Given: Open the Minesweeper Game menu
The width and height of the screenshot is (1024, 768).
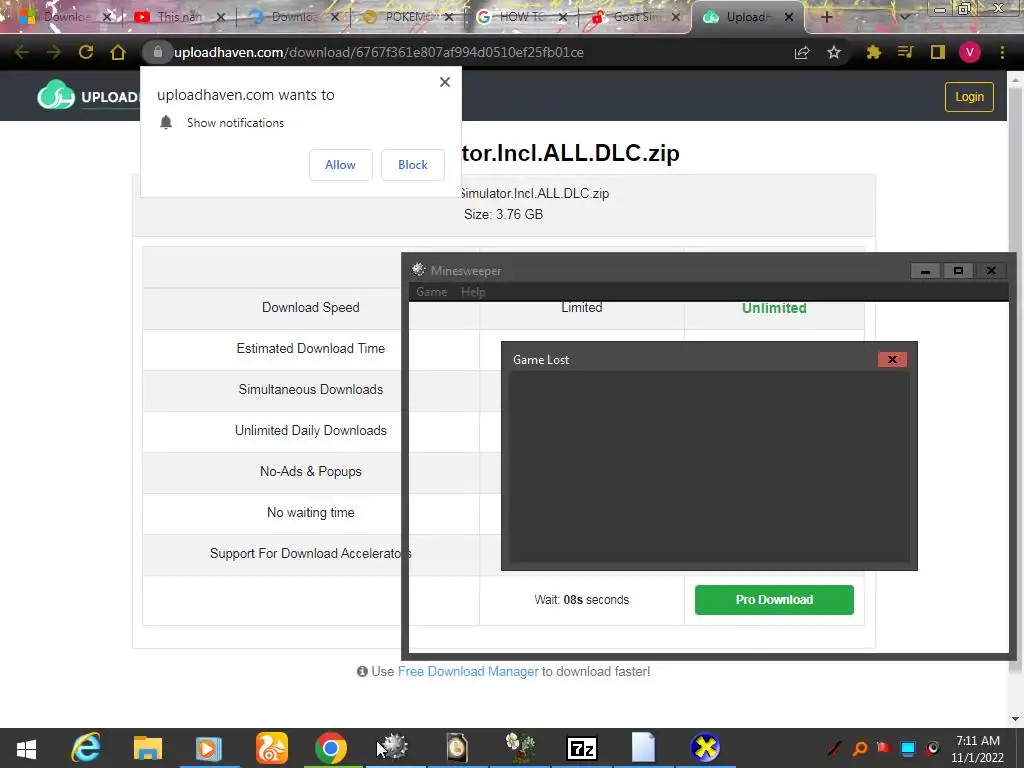Looking at the screenshot, I should (x=432, y=292).
